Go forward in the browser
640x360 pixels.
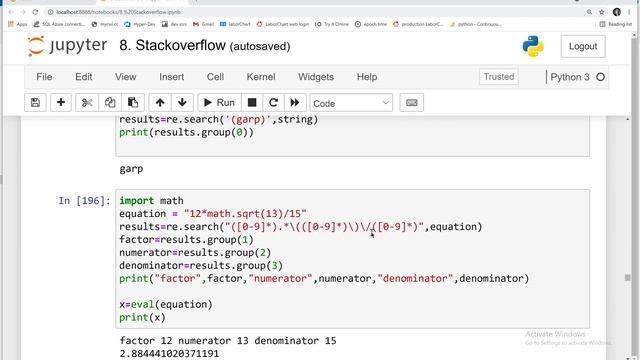click(x=22, y=12)
